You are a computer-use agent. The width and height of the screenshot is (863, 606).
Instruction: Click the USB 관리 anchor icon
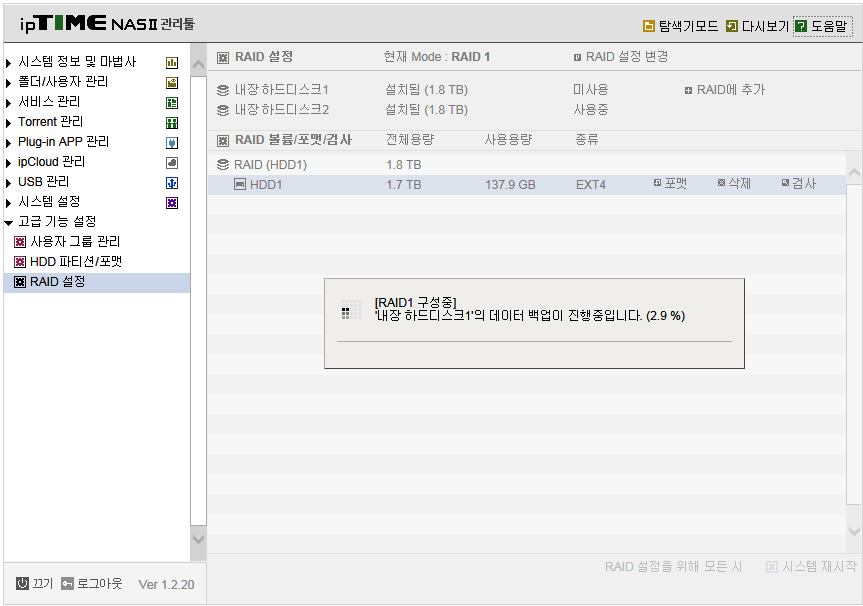coord(172,183)
